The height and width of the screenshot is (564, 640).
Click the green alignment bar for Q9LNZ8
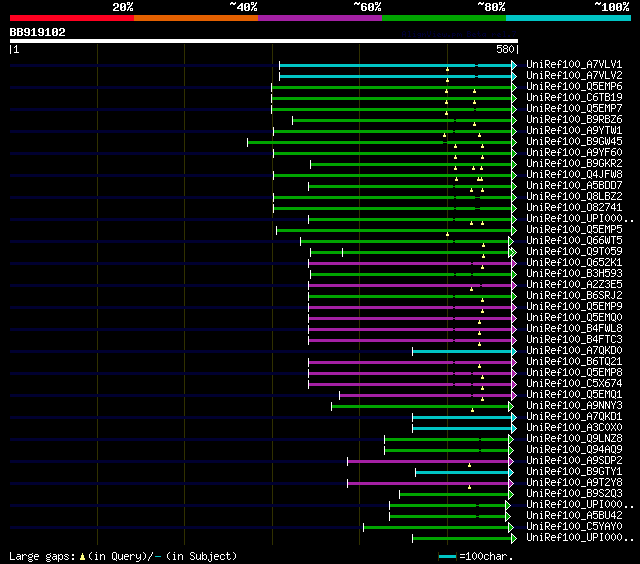(447, 440)
